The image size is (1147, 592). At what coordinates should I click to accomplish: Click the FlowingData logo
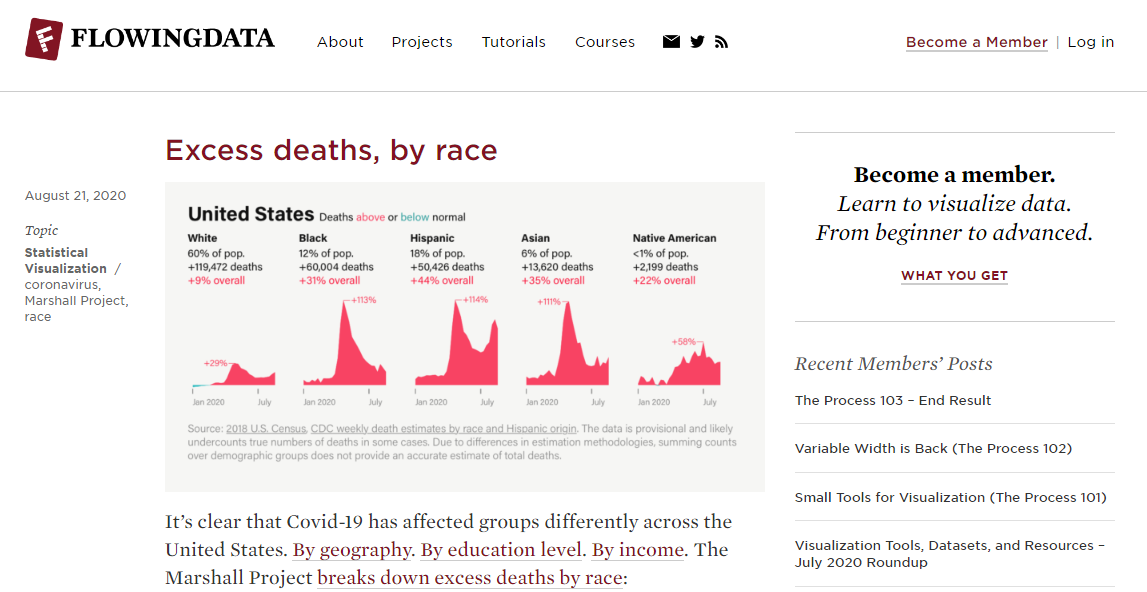149,38
